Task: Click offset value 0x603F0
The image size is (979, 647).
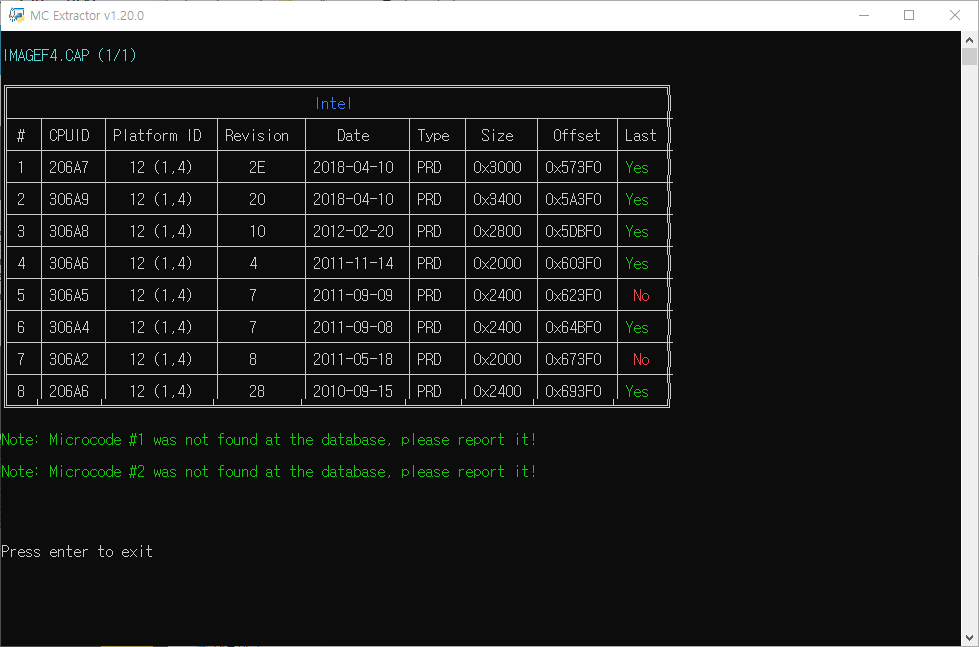Action: click(573, 263)
